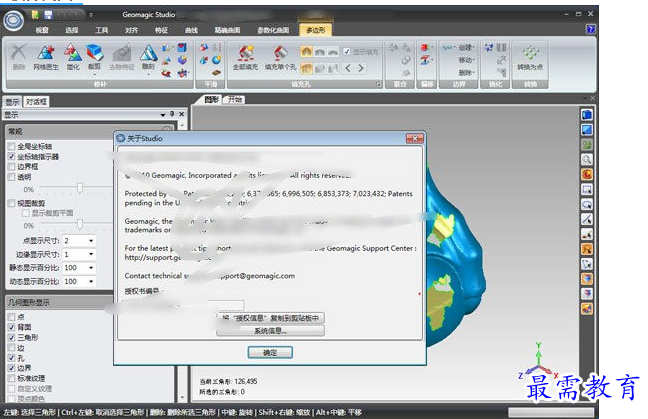The height and width of the screenshot is (419, 648).
Task: Switch to the 对齐 ribbon tab
Action: click(131, 30)
